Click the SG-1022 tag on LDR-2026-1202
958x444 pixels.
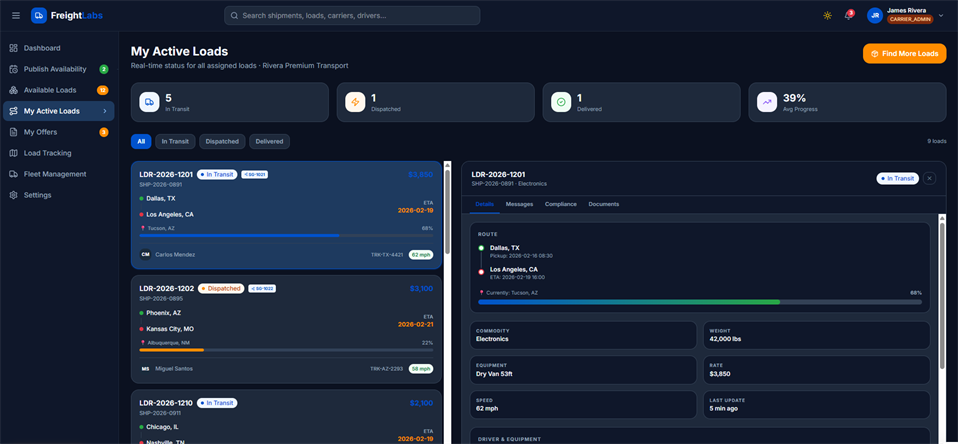click(x=262, y=288)
